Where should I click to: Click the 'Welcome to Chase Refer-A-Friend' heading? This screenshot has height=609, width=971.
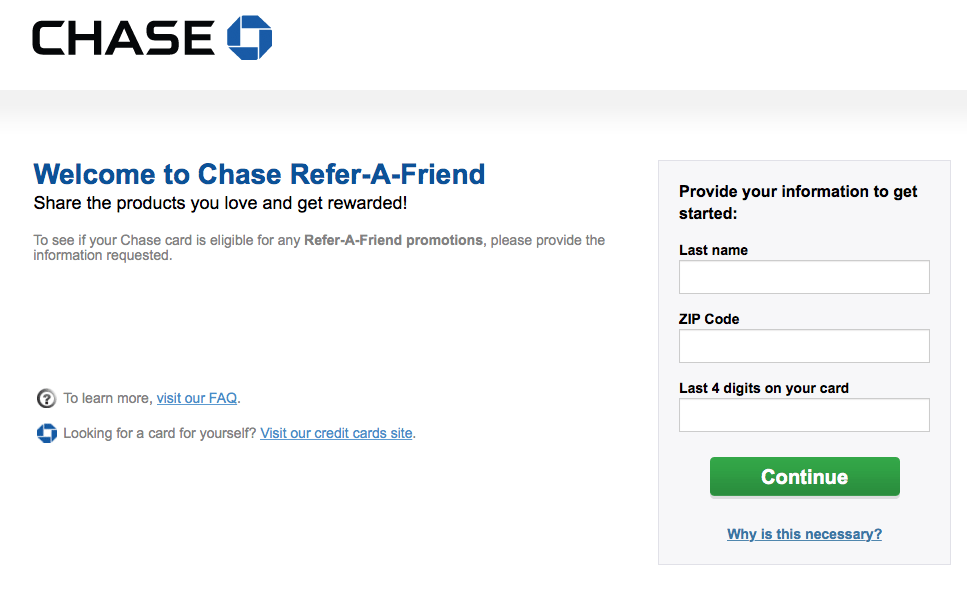pyautogui.click(x=259, y=174)
